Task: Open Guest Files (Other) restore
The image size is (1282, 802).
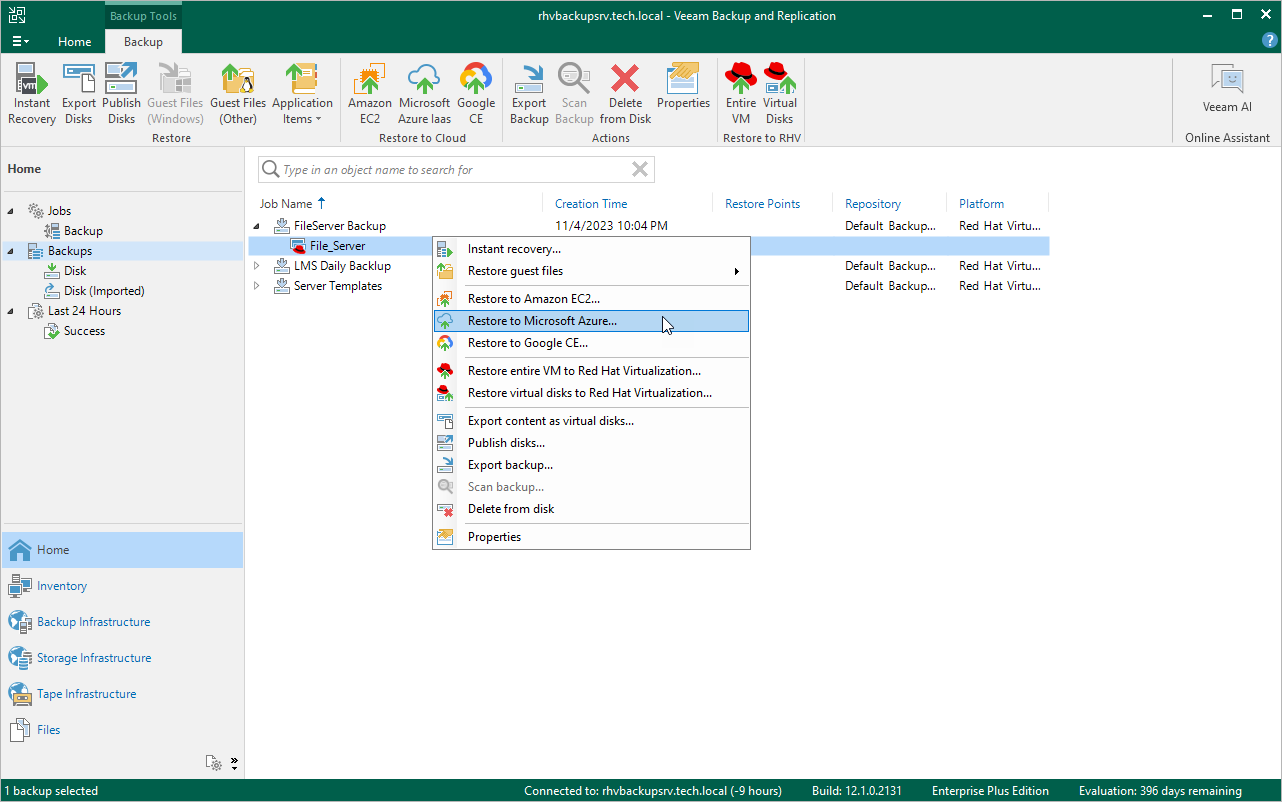Action: [x=238, y=94]
